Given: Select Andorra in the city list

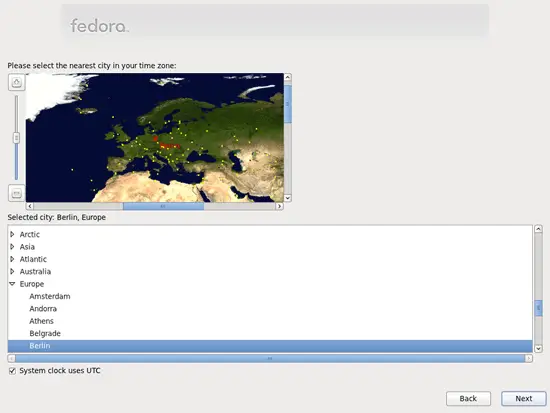Looking at the screenshot, I should tap(270, 309).
